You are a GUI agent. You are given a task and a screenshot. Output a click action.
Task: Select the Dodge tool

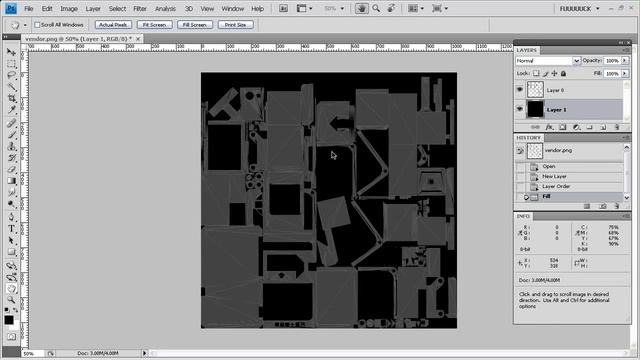(x=11, y=204)
